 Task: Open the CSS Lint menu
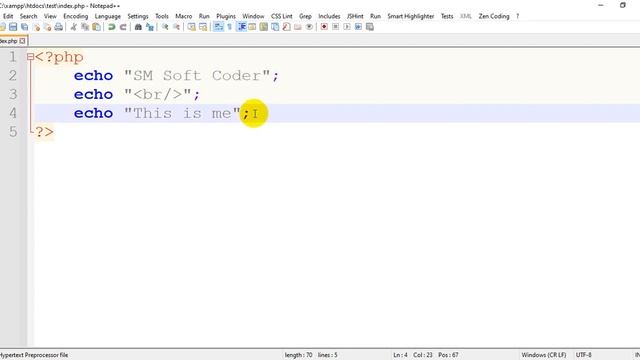(x=282, y=16)
